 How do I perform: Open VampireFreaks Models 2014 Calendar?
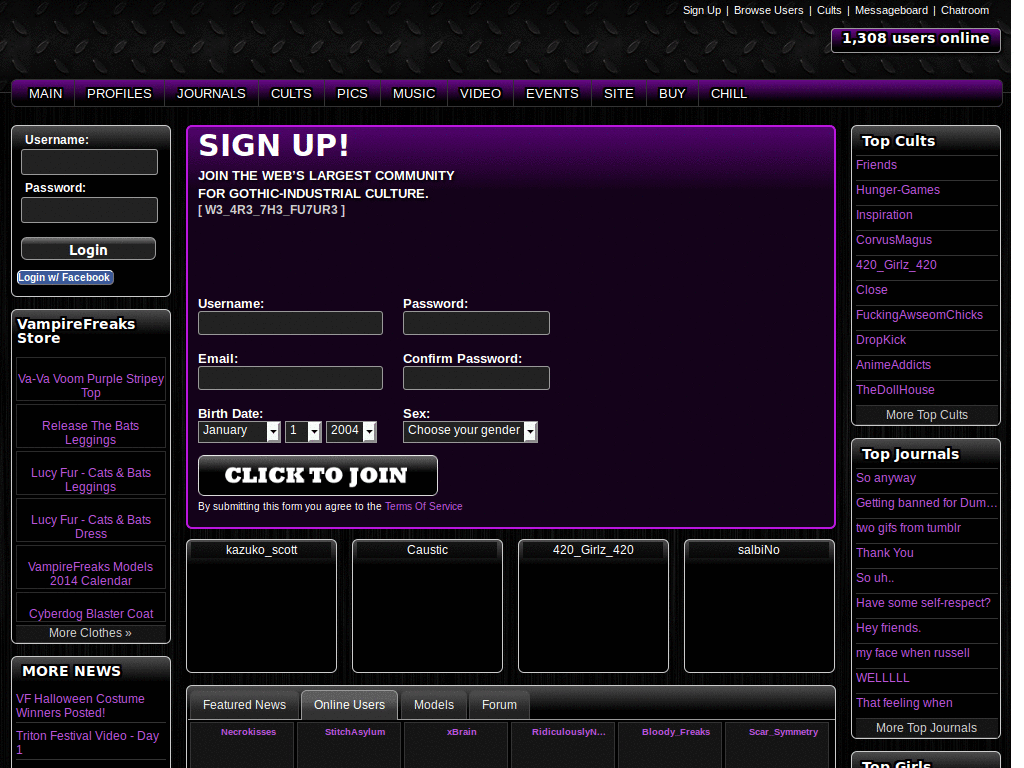tap(91, 574)
